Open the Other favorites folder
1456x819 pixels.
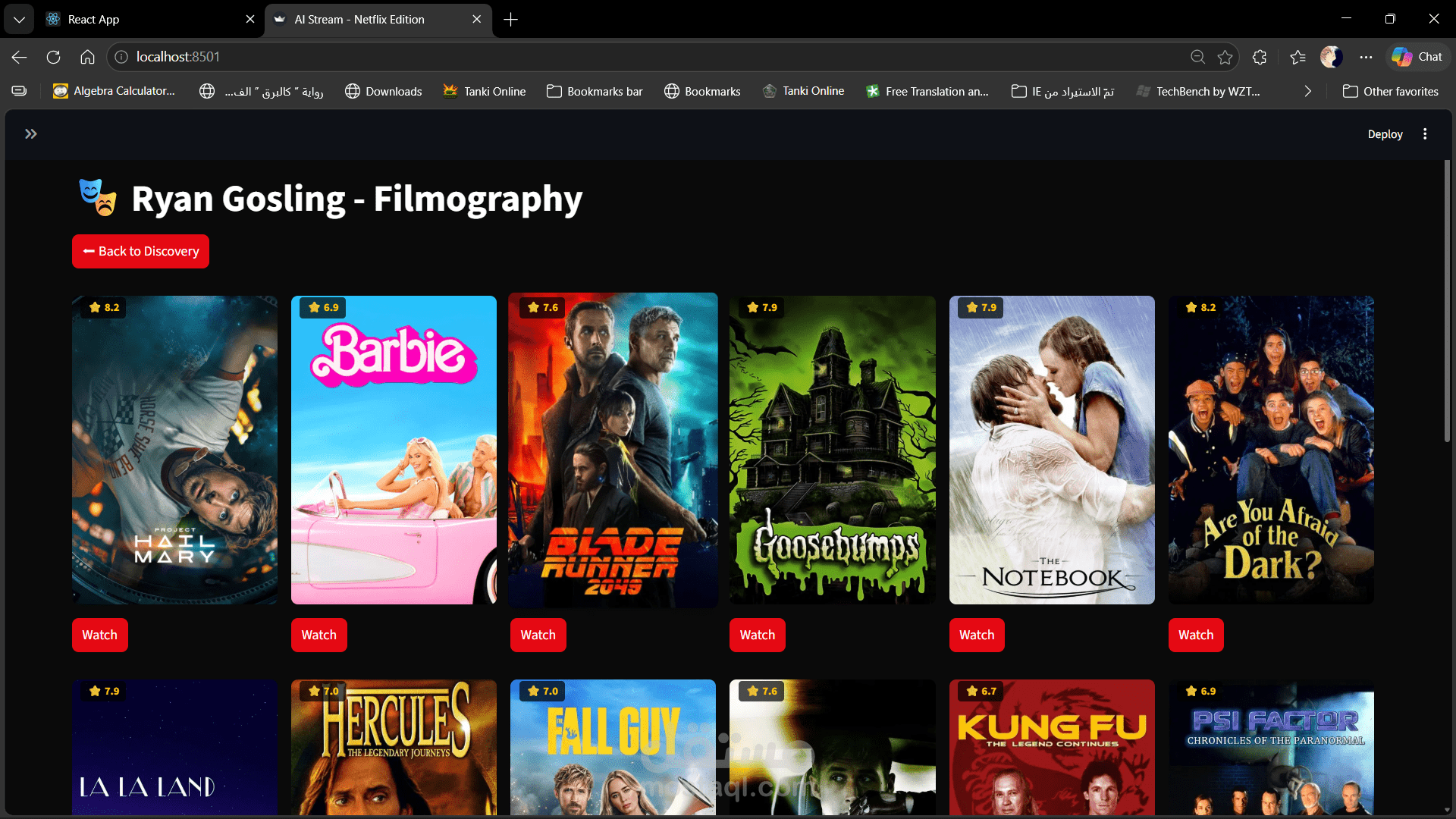point(1390,91)
